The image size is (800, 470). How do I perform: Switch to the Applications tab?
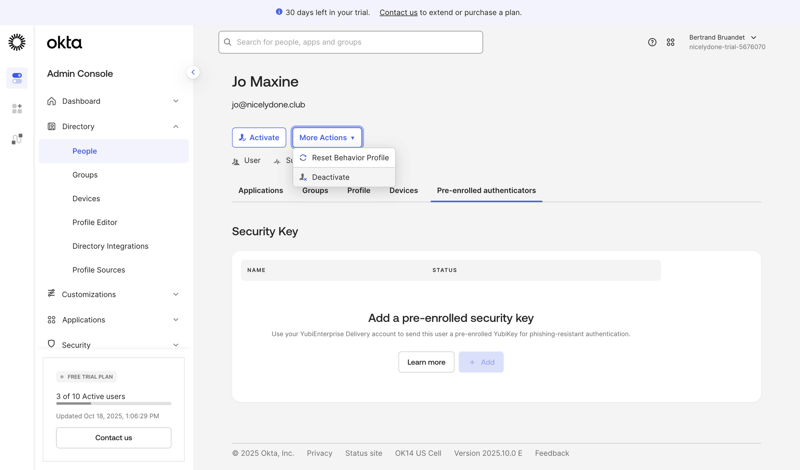click(261, 190)
